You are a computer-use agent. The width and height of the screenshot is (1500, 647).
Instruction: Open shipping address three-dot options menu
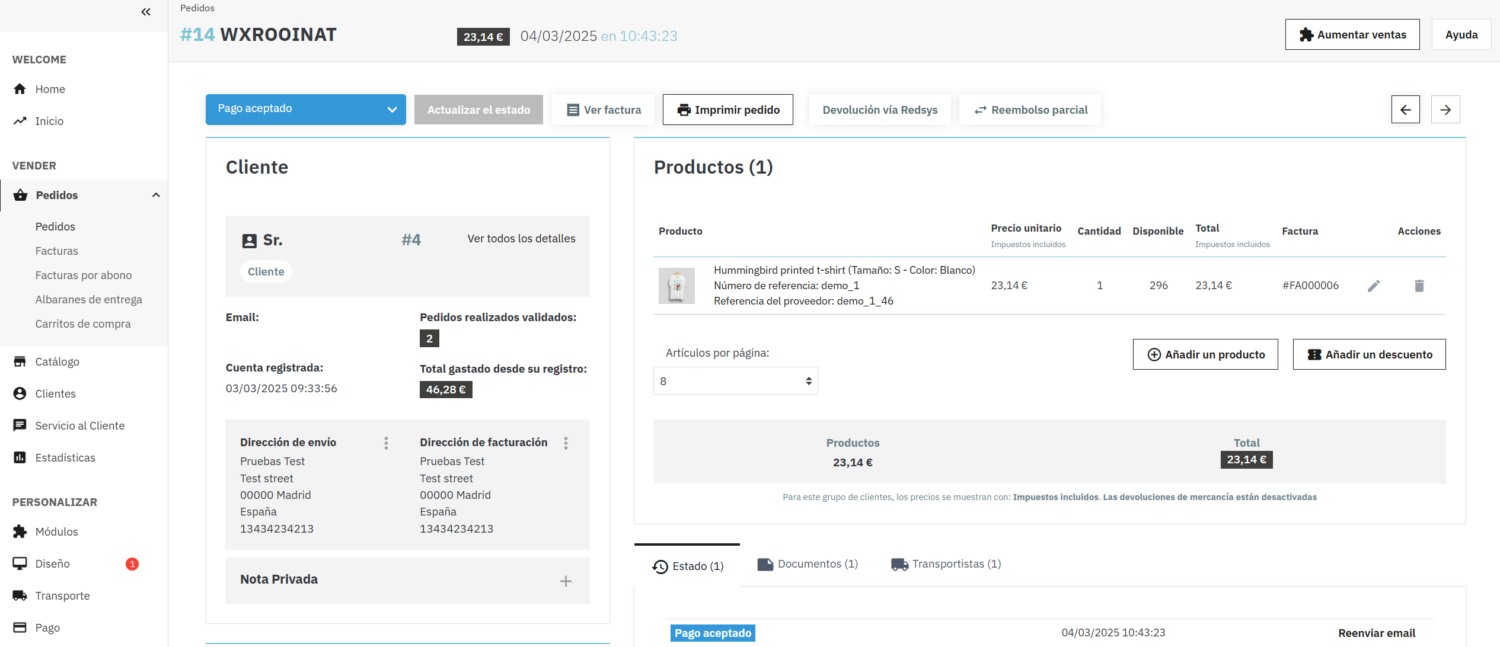pyautogui.click(x=386, y=443)
